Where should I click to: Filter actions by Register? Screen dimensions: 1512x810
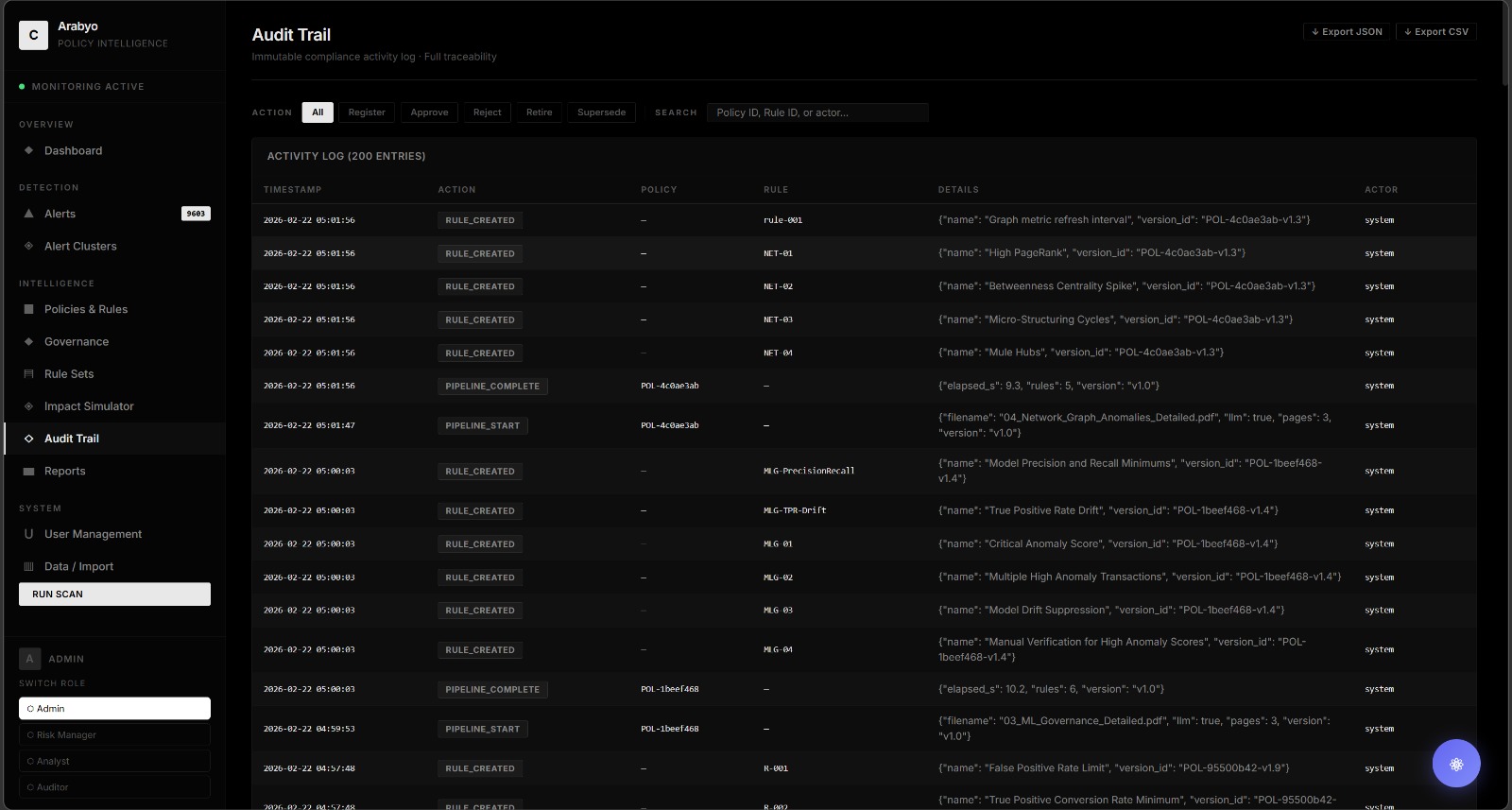pos(367,112)
